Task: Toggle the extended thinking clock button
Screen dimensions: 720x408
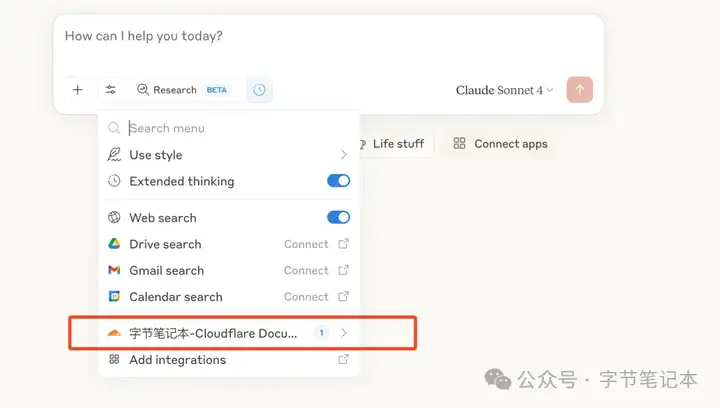Action: (x=259, y=89)
